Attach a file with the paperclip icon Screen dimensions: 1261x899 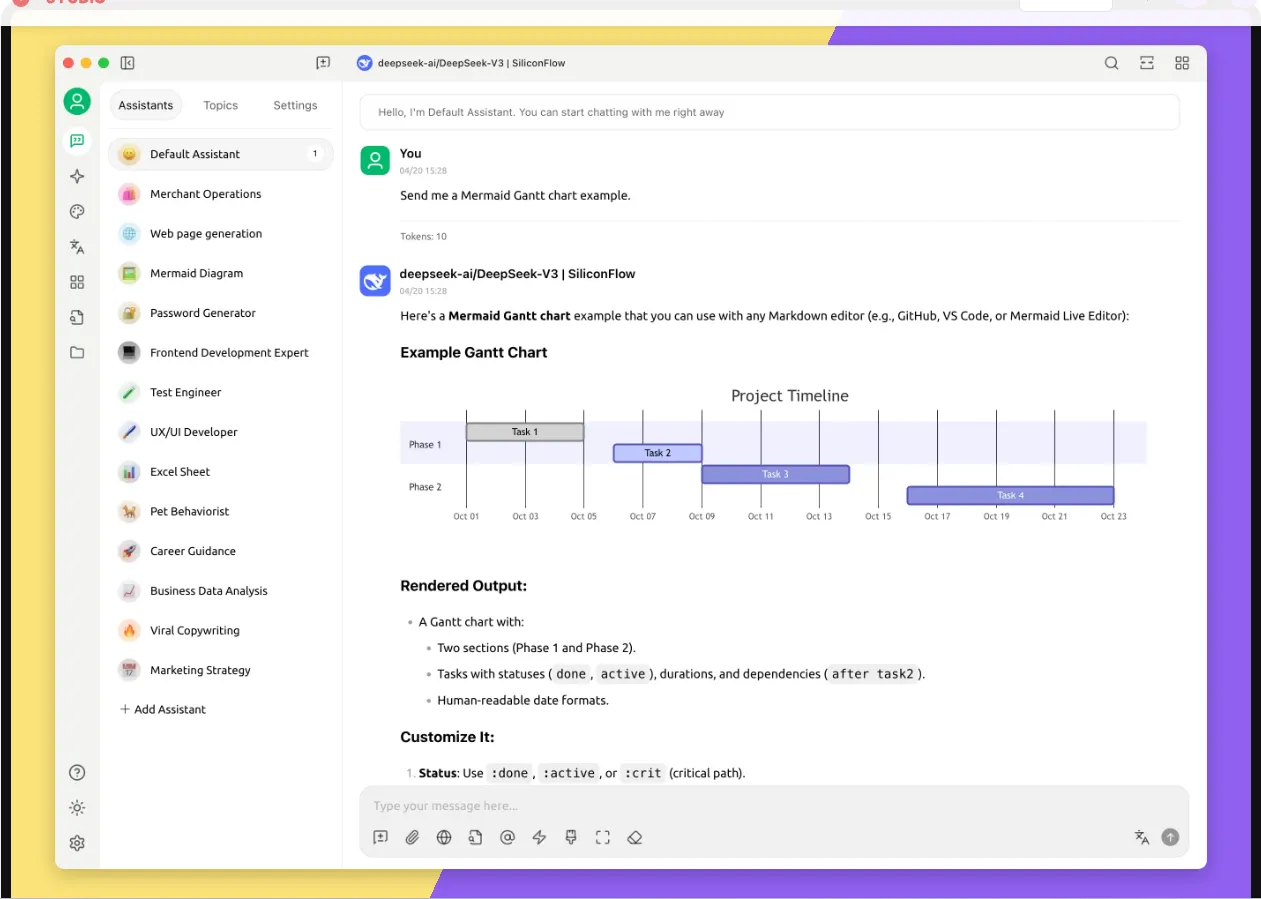click(412, 838)
